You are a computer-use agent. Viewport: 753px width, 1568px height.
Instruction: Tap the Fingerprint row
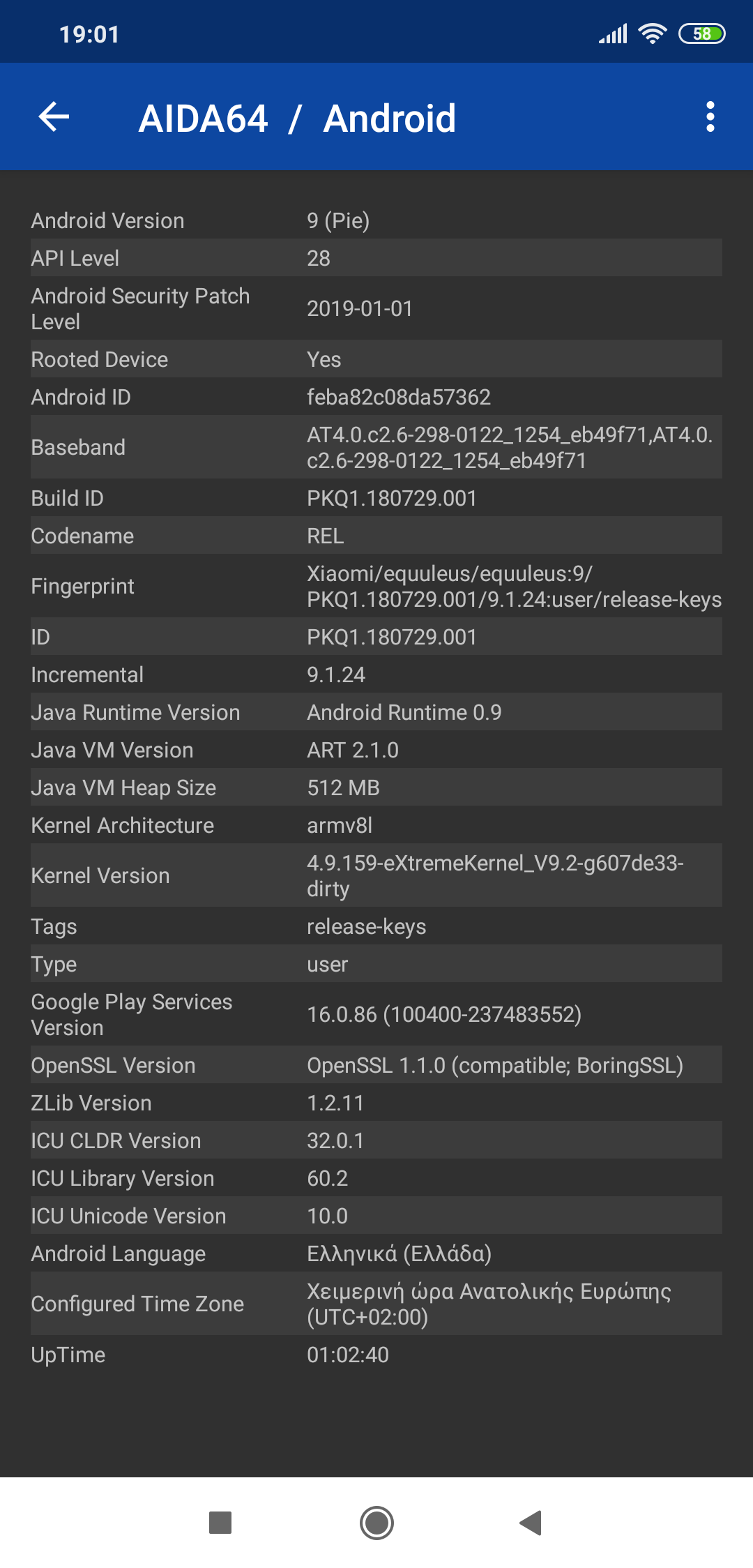click(x=376, y=586)
